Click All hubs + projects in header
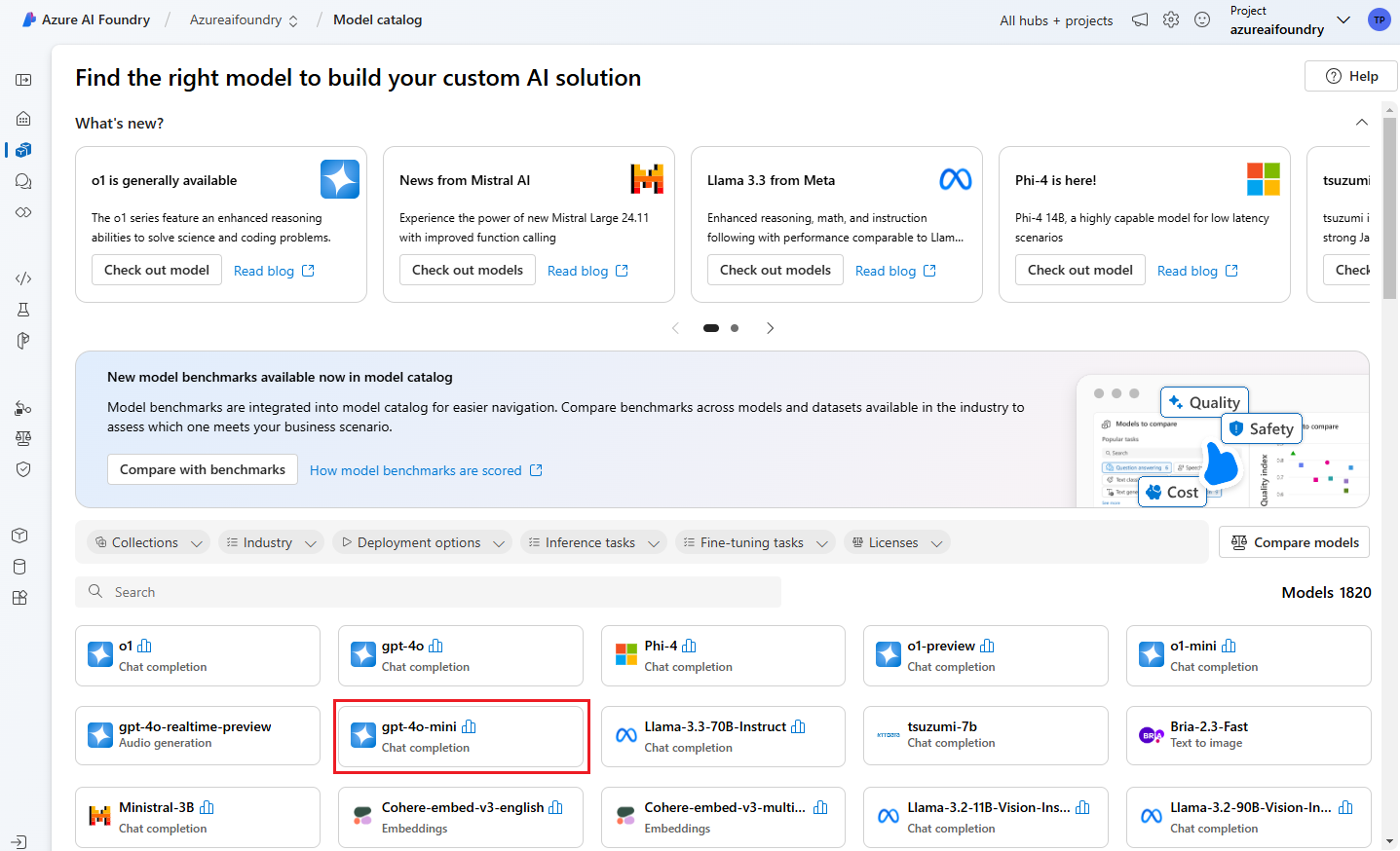 pos(1056,20)
